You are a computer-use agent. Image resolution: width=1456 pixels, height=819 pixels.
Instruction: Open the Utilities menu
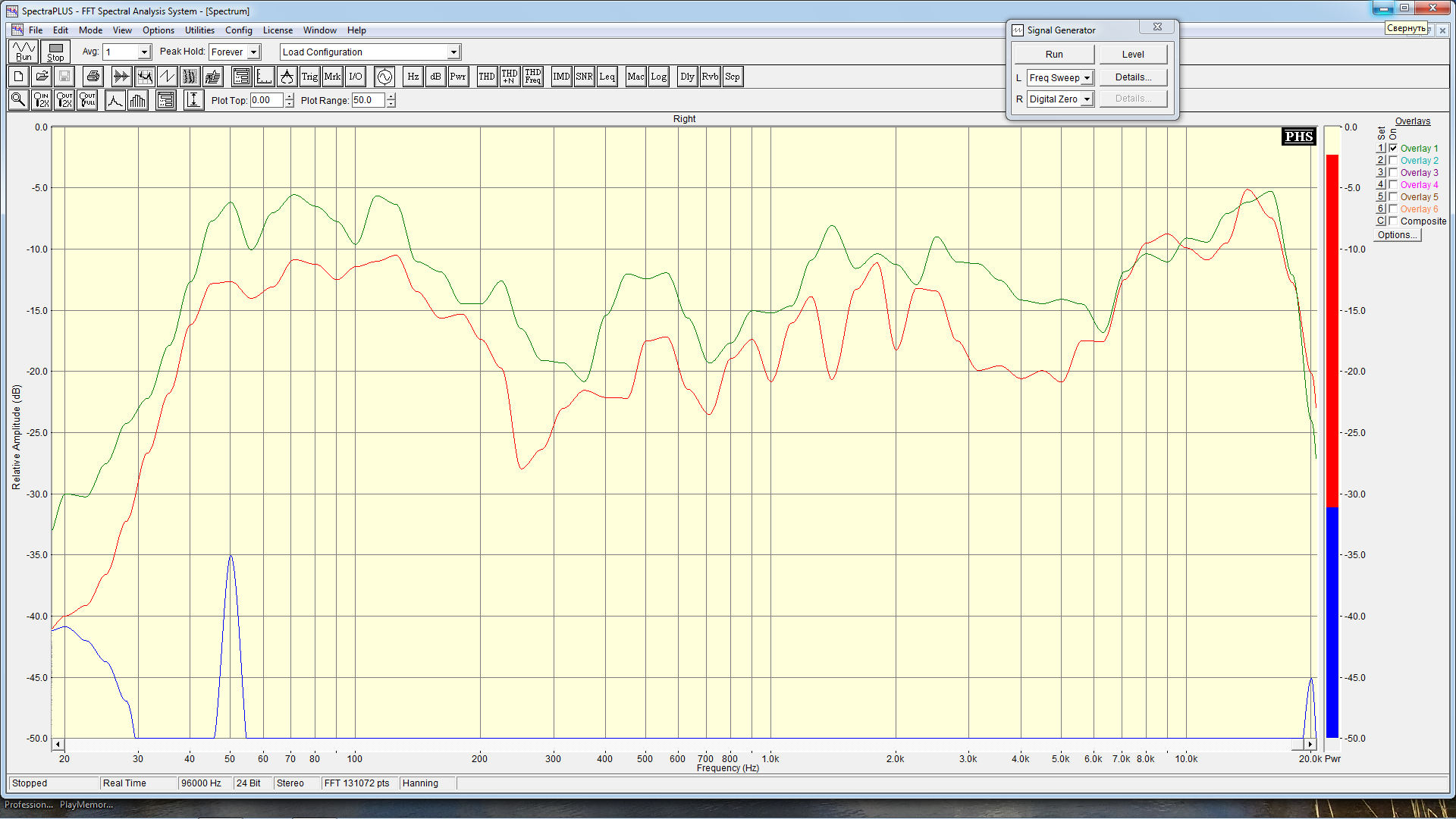[x=199, y=30]
